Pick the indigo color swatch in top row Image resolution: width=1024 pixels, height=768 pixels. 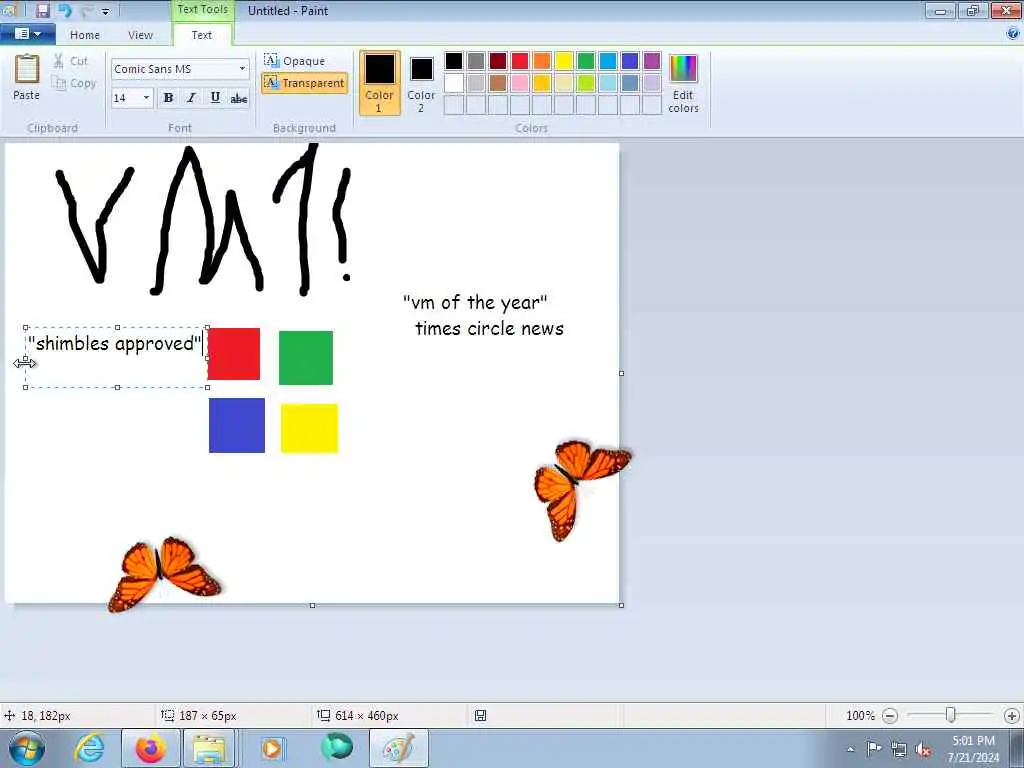pos(630,61)
